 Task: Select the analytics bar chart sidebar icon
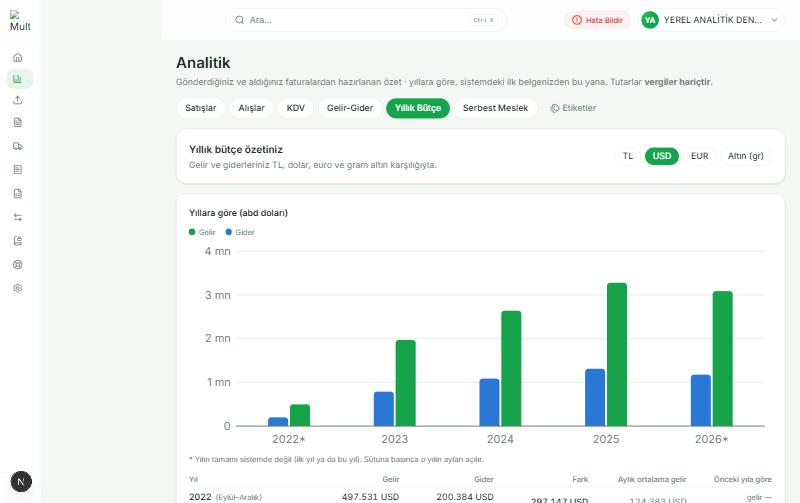18,79
